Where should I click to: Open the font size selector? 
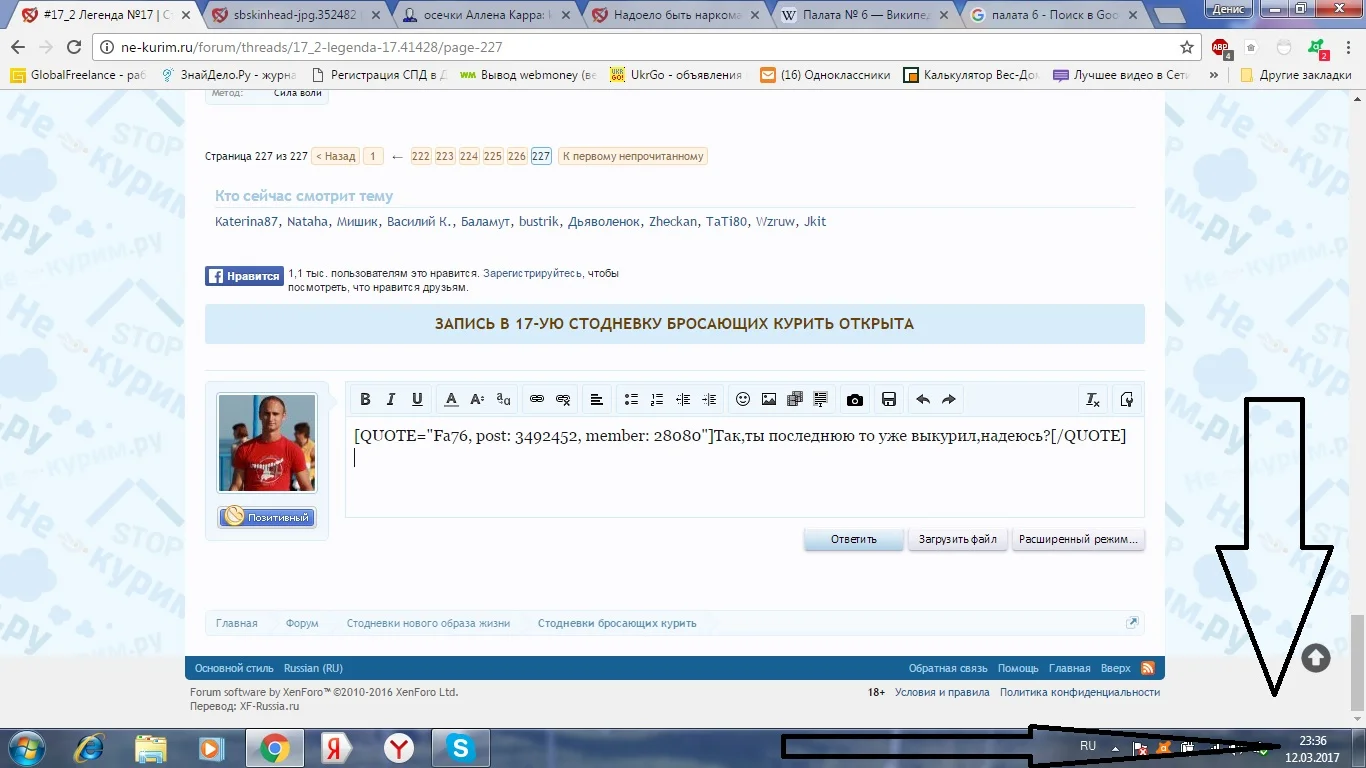pos(477,399)
